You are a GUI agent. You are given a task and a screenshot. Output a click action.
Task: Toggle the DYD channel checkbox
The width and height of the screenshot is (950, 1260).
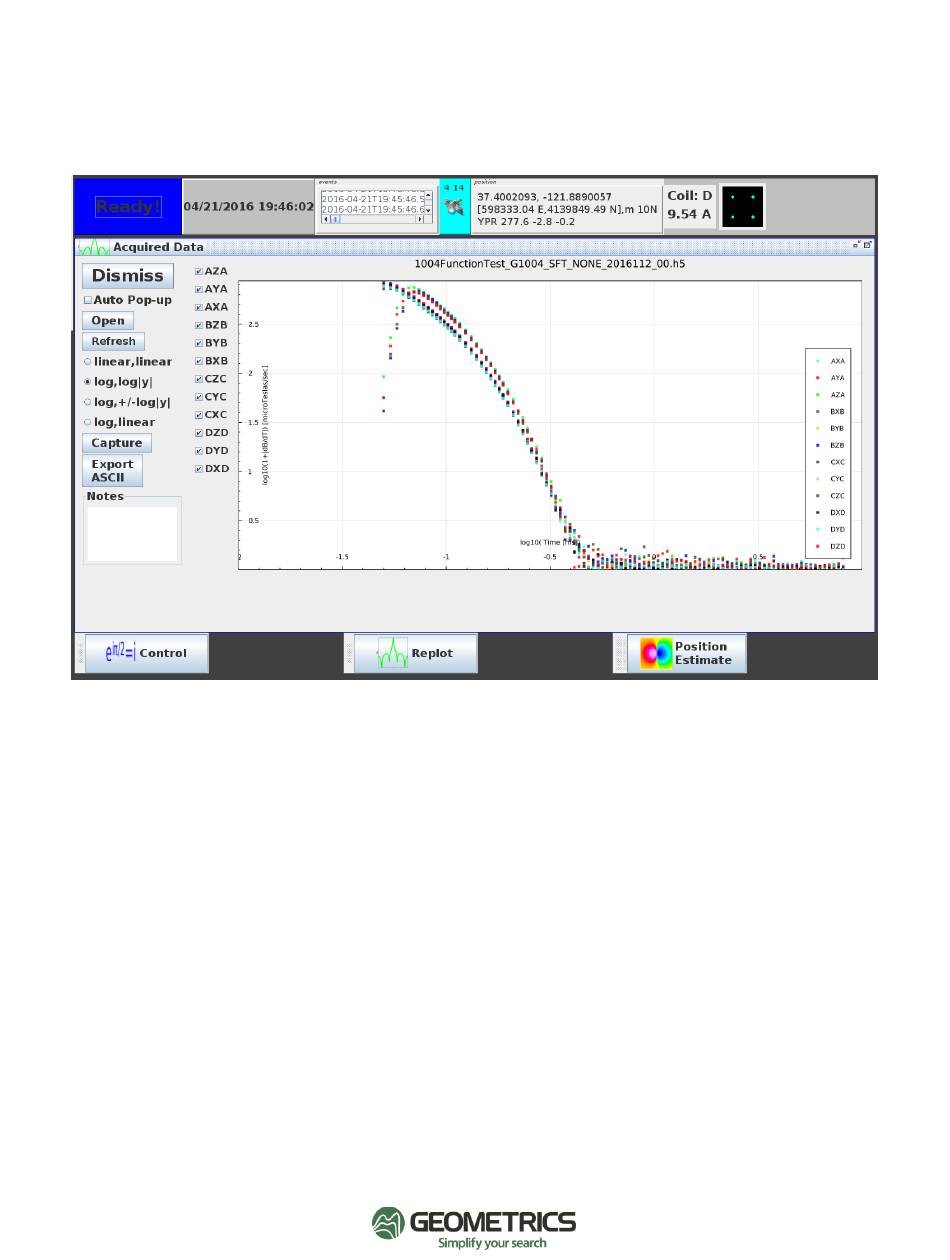199,451
